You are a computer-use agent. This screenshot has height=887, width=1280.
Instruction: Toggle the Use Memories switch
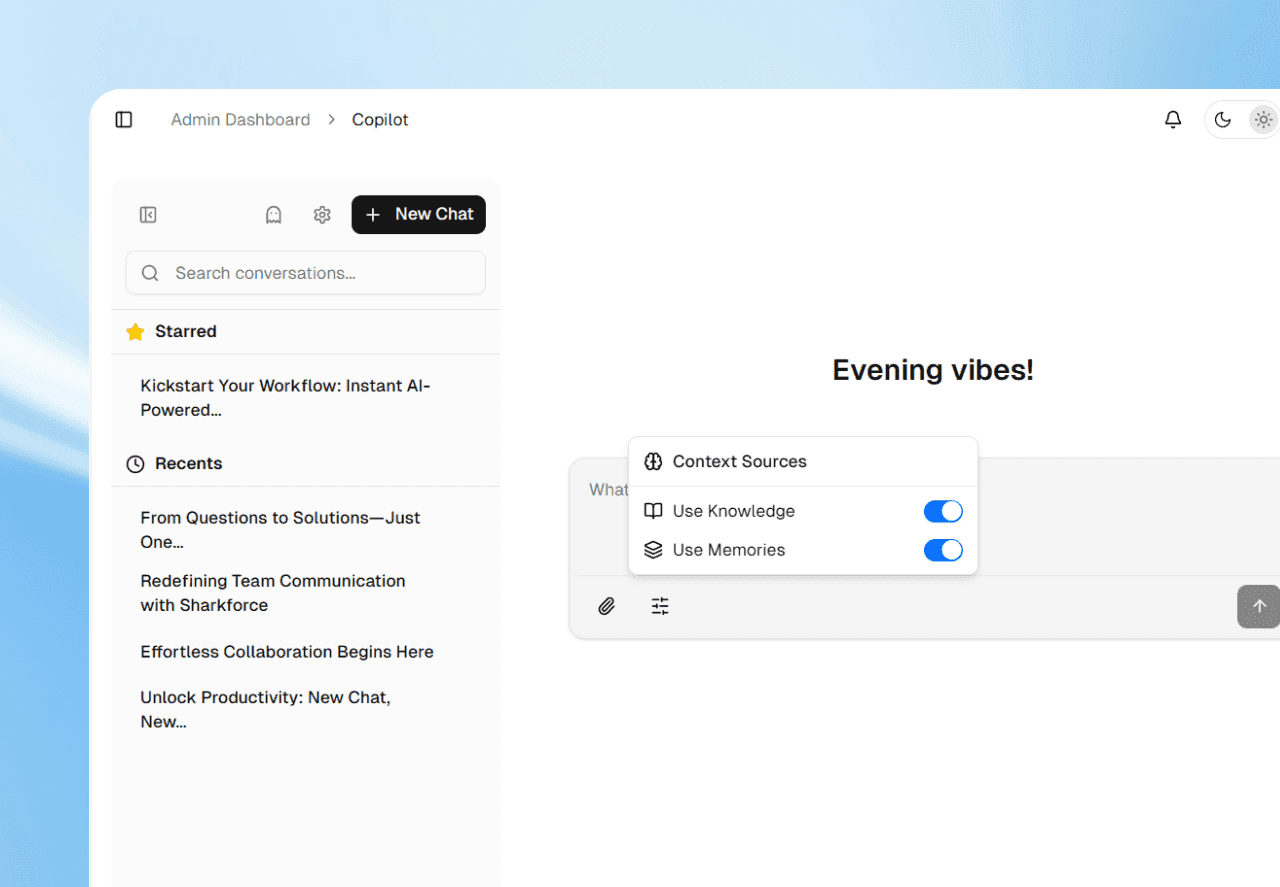[x=943, y=550]
